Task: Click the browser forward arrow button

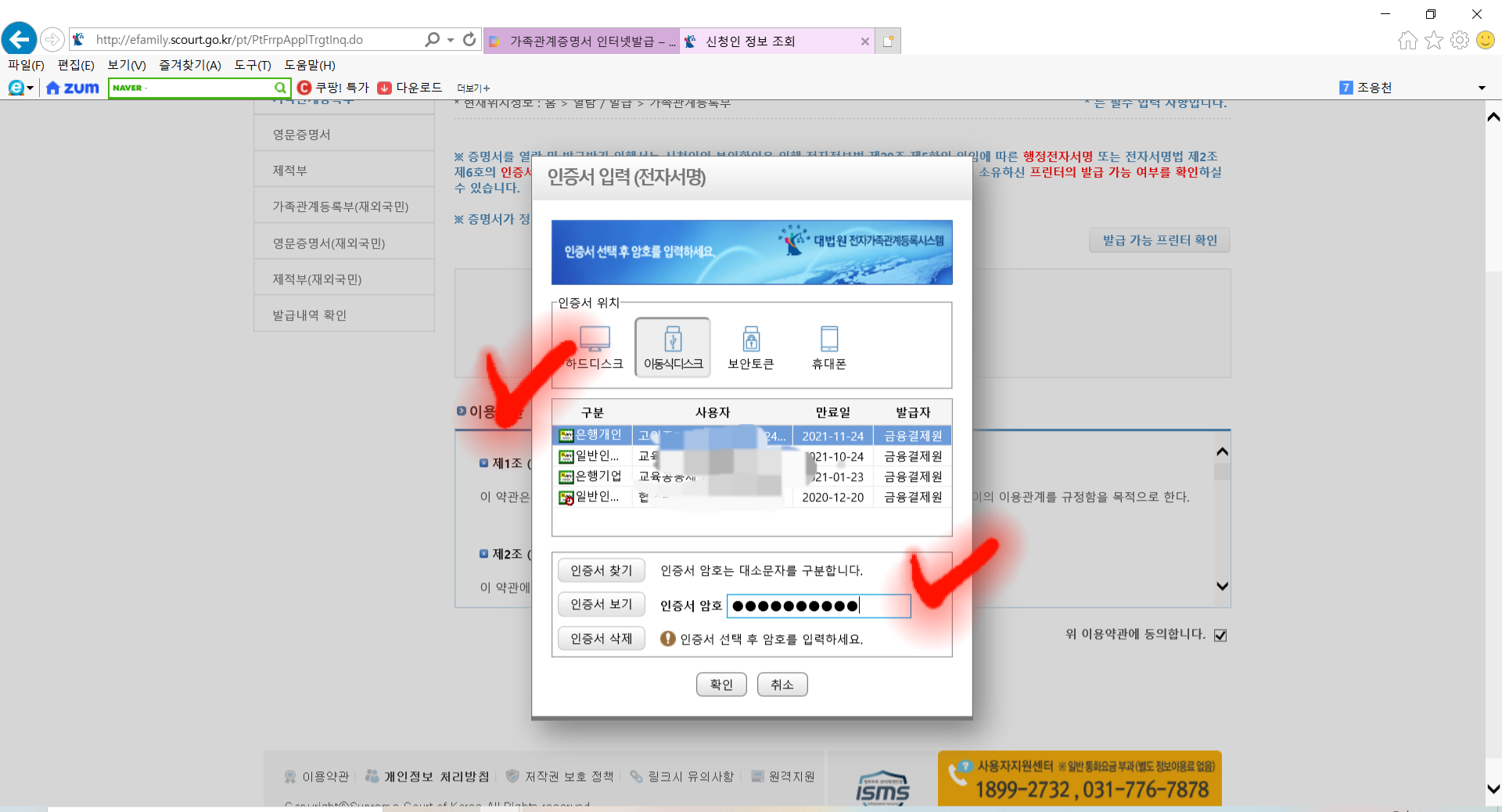Action: 52,39
